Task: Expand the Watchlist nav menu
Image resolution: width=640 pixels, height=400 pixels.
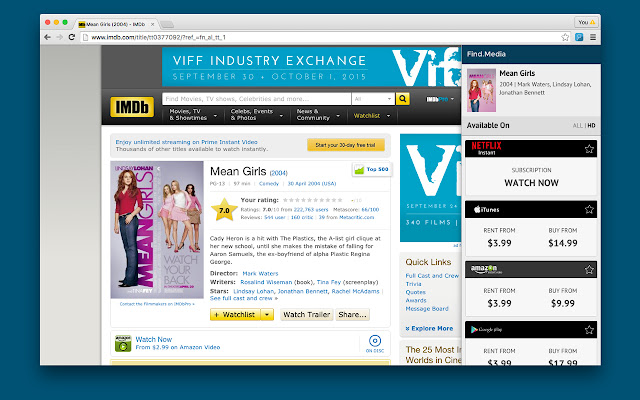Action: 372,116
